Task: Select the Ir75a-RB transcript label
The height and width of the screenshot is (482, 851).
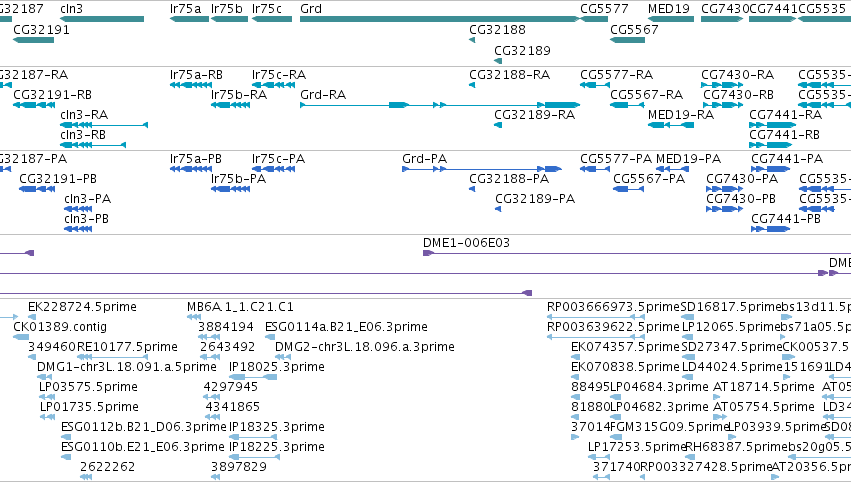Action: point(196,74)
